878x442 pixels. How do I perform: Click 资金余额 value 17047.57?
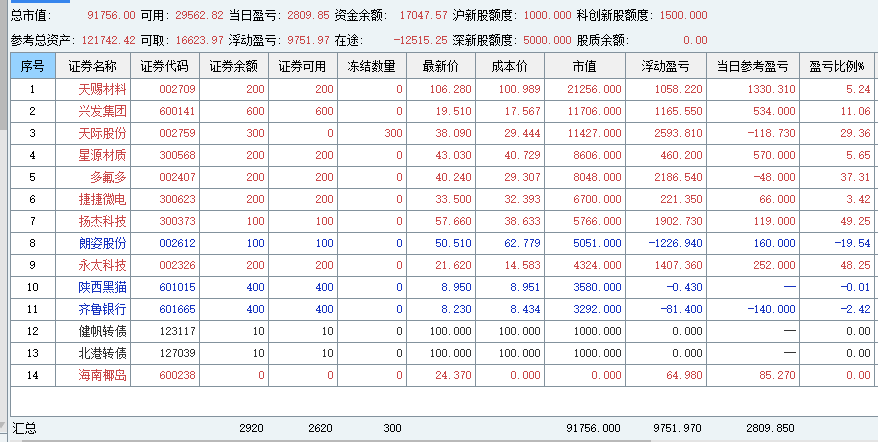tap(423, 15)
